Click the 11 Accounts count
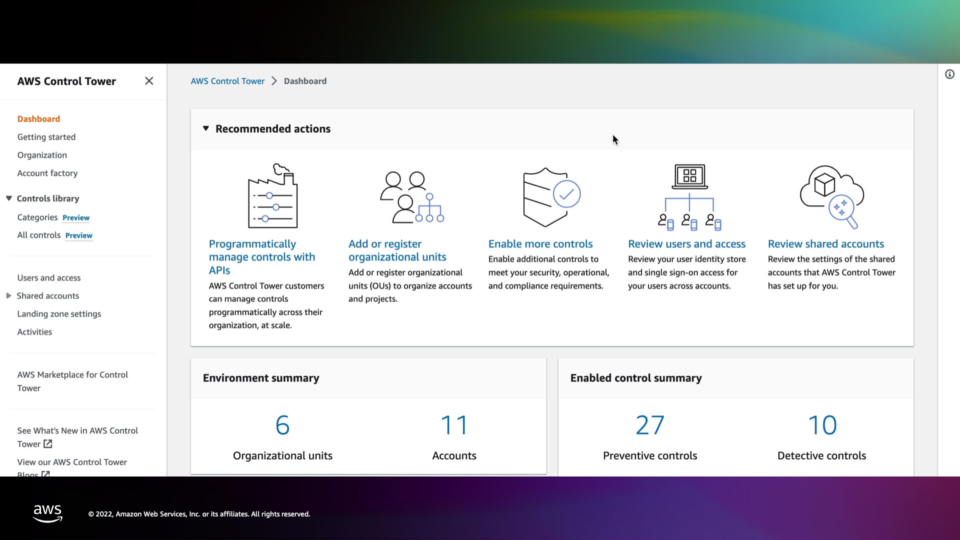This screenshot has width=960, height=540. point(454,425)
